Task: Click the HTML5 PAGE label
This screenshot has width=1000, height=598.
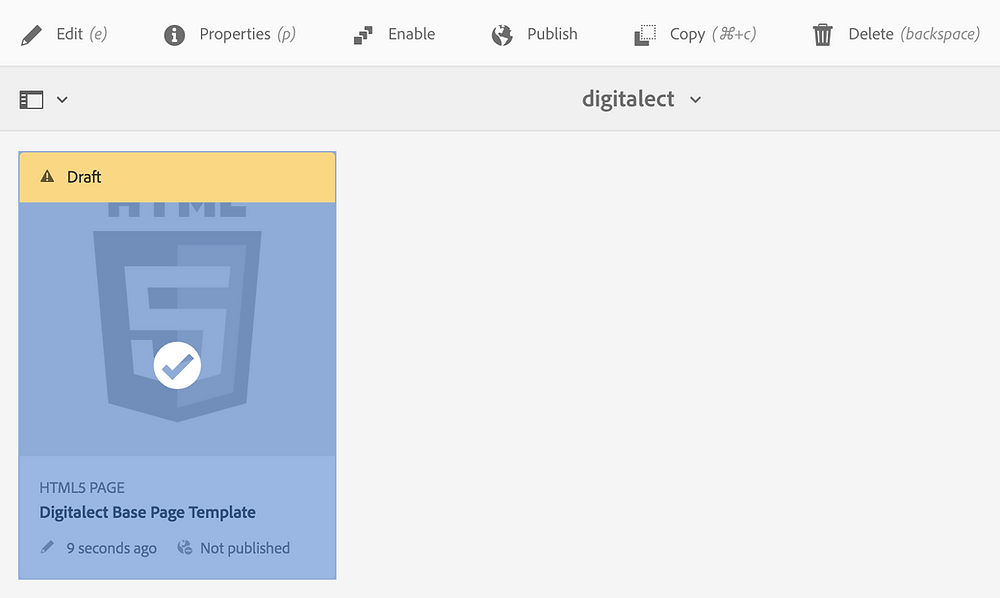Action: [x=82, y=488]
